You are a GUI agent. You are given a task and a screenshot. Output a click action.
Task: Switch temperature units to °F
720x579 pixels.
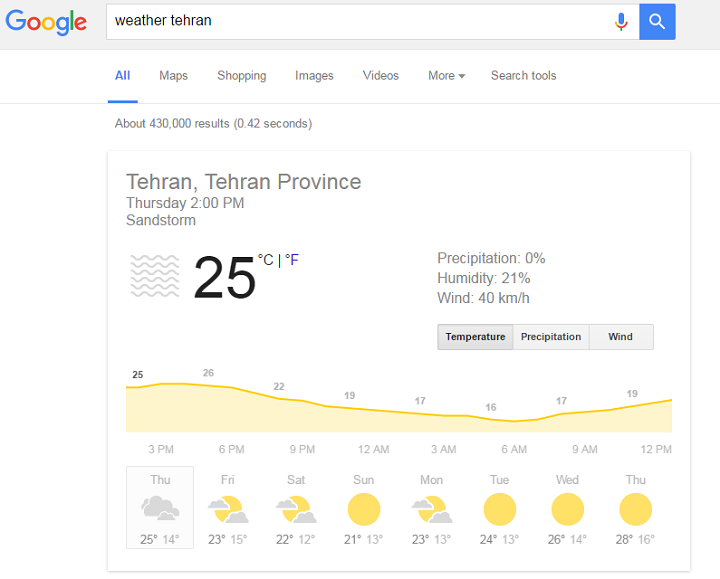pos(292,260)
